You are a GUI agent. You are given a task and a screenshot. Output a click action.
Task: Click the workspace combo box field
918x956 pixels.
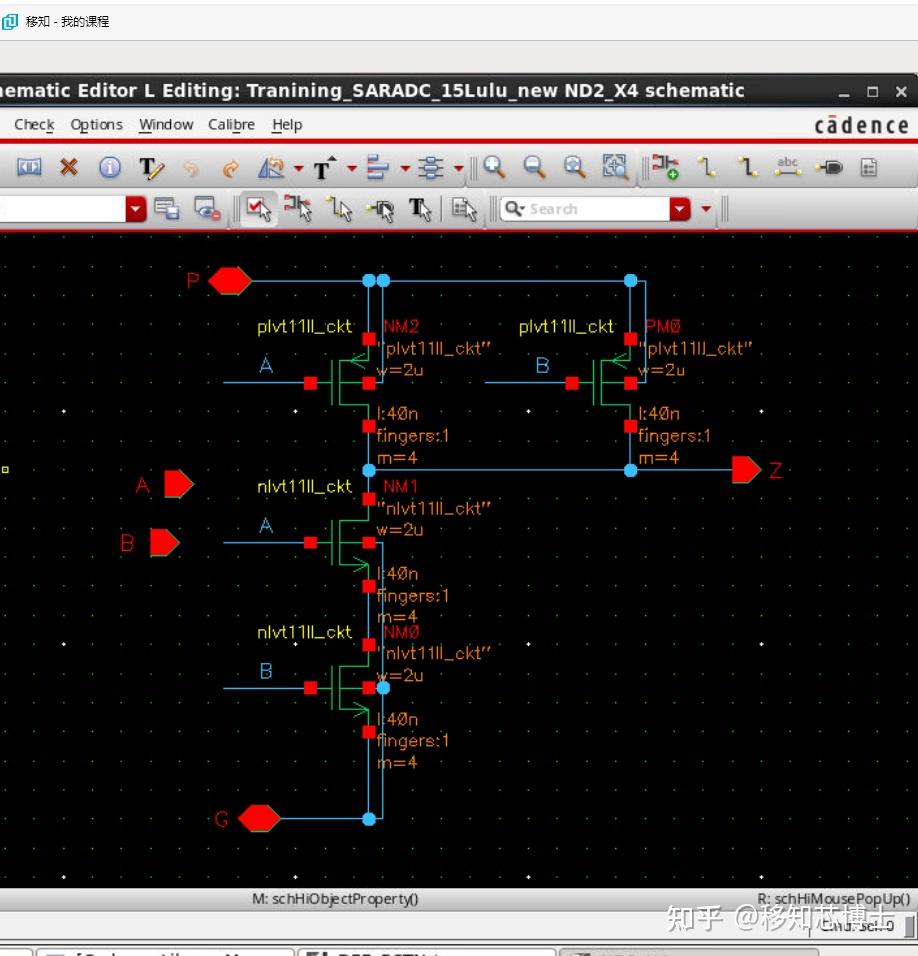(63, 209)
